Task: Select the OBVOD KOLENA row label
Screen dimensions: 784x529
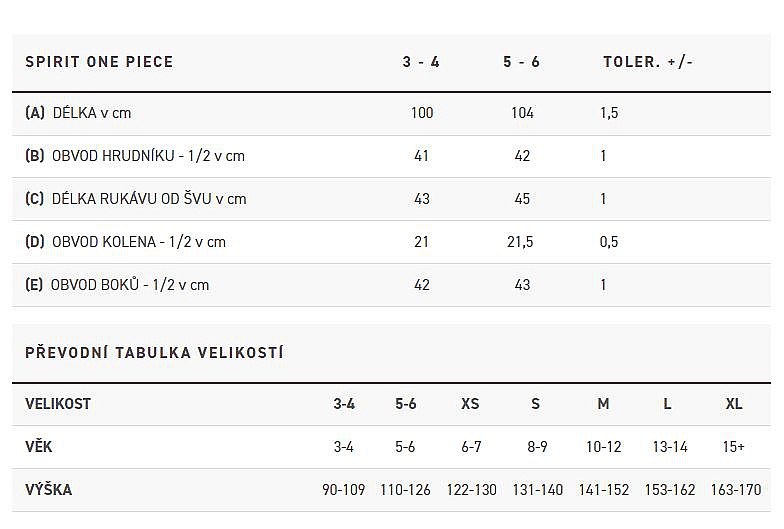Action: point(125,242)
